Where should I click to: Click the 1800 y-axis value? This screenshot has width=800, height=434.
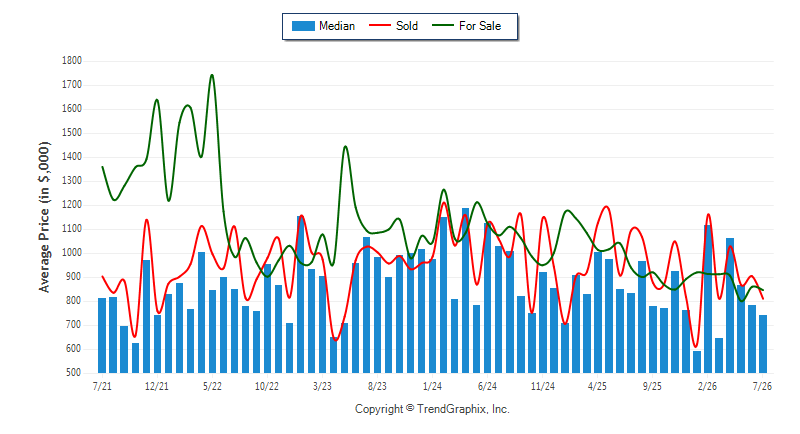click(72, 61)
